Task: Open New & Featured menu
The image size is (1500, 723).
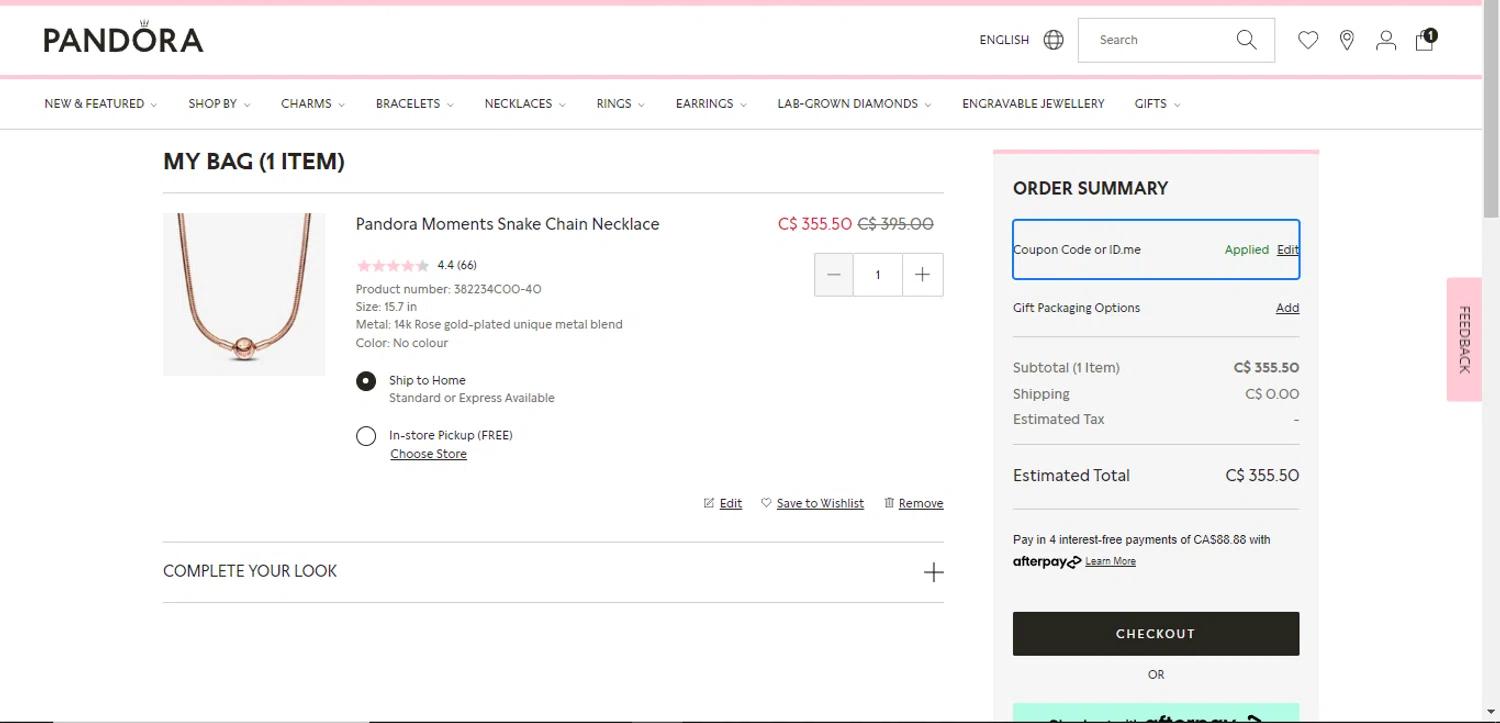Action: pos(100,104)
